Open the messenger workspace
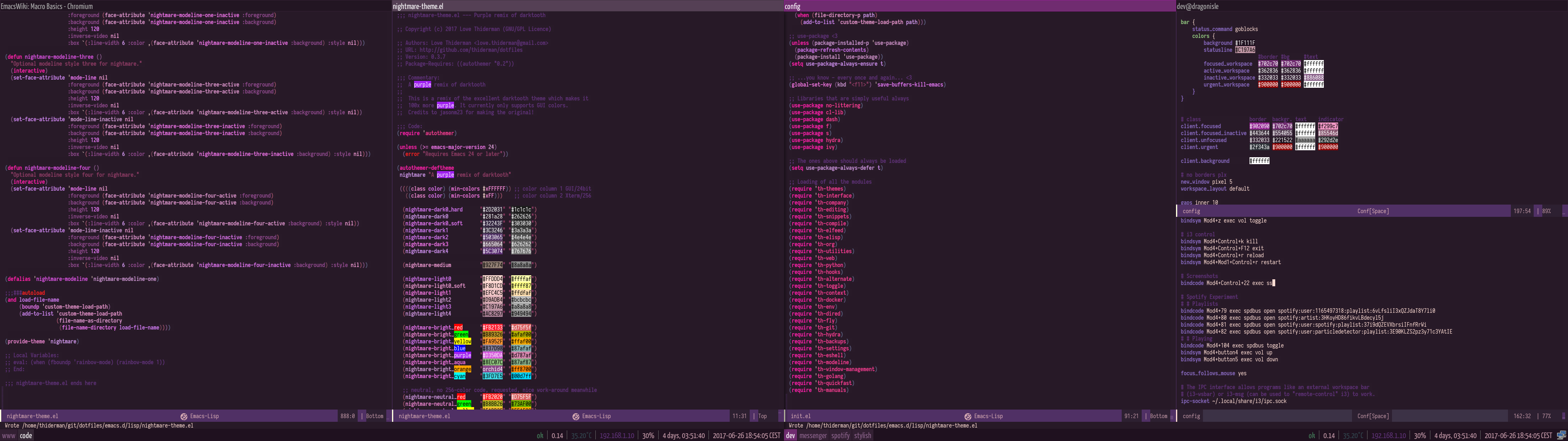 click(813, 436)
